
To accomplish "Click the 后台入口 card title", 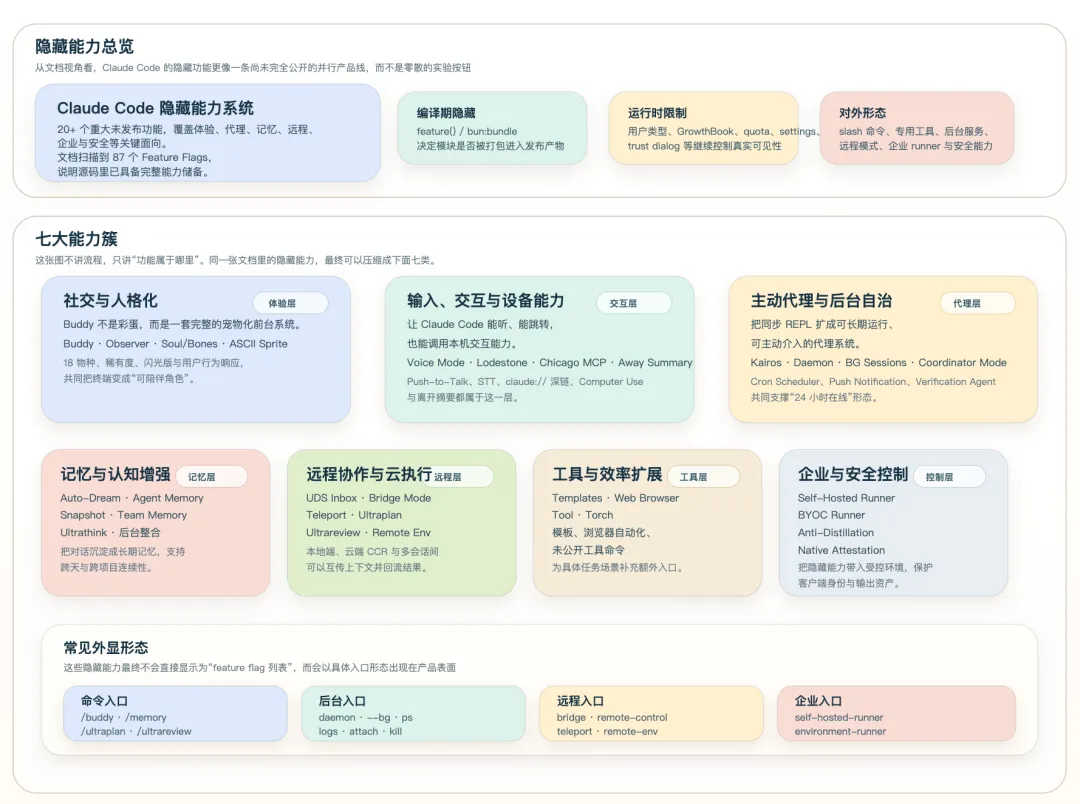I will coord(342,701).
